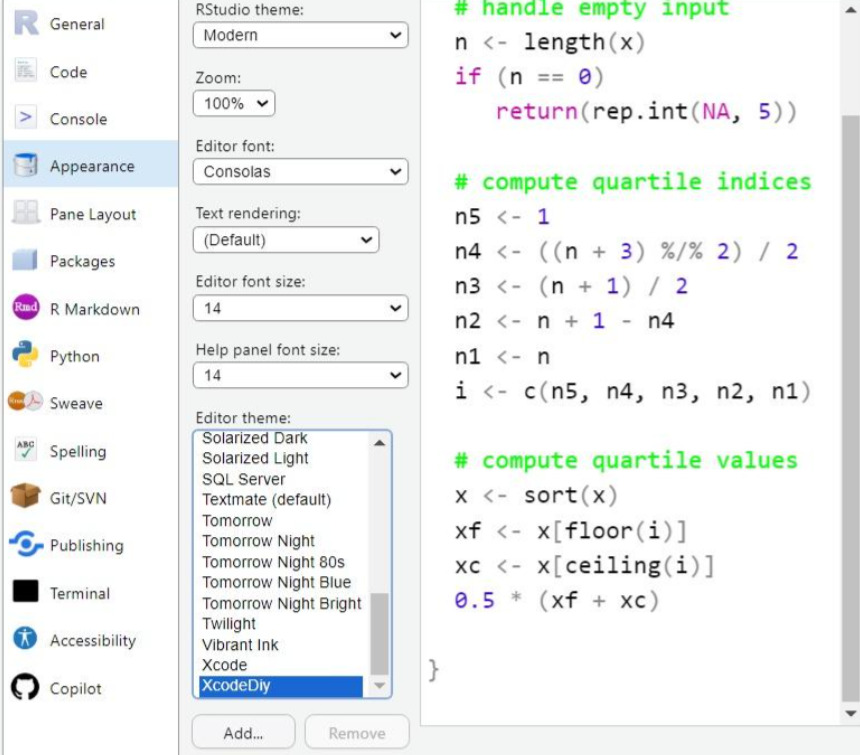Open the Text rendering dropdown

(286, 240)
